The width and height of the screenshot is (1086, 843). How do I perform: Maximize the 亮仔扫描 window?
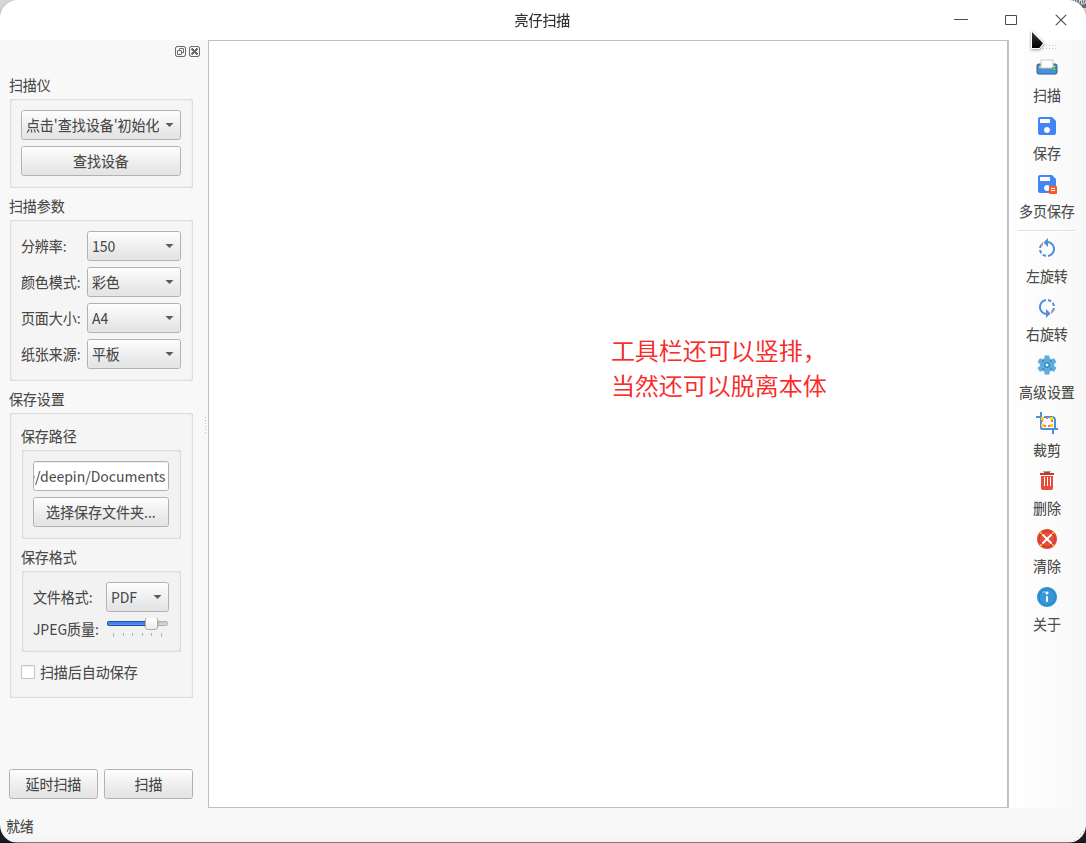coord(1011,20)
